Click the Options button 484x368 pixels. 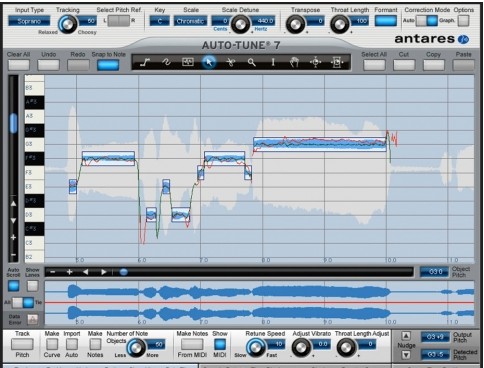click(x=463, y=21)
